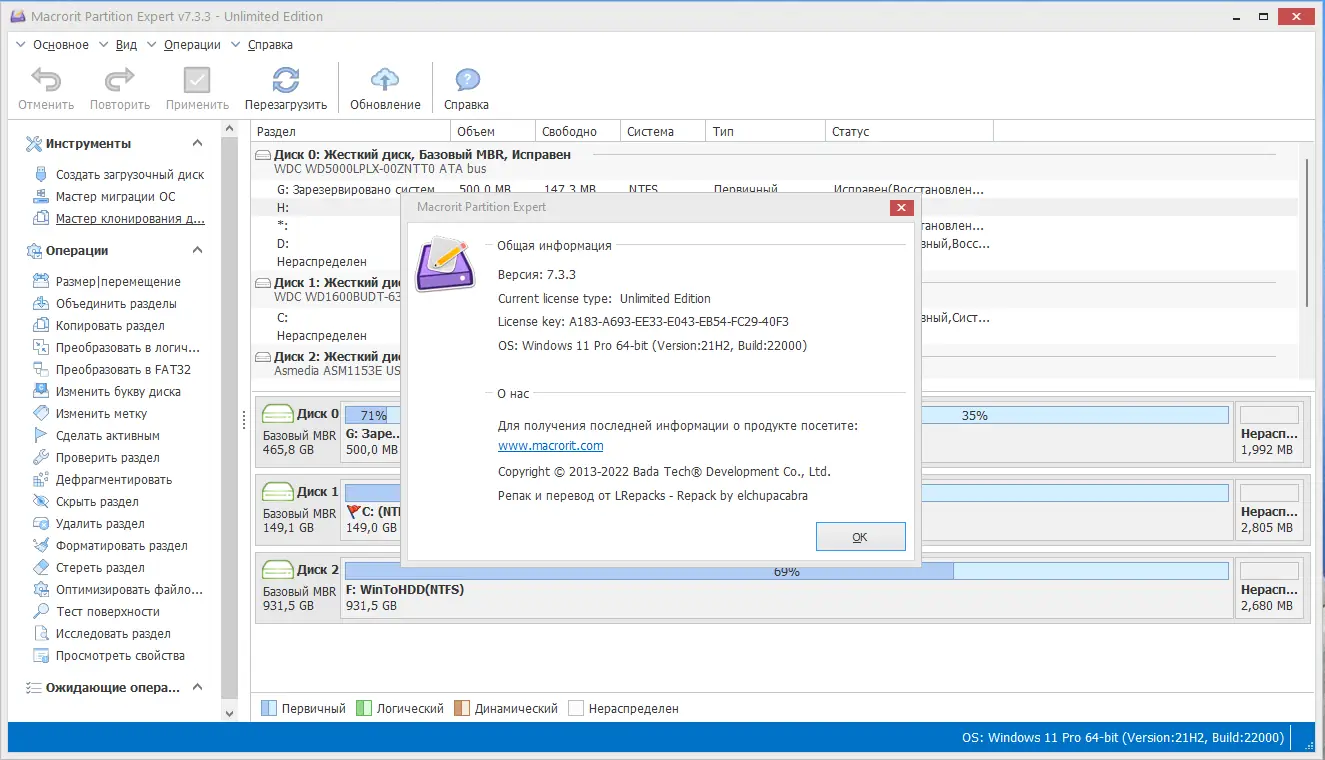Collapse the Инструменты panel
1325x760 pixels.
197,143
